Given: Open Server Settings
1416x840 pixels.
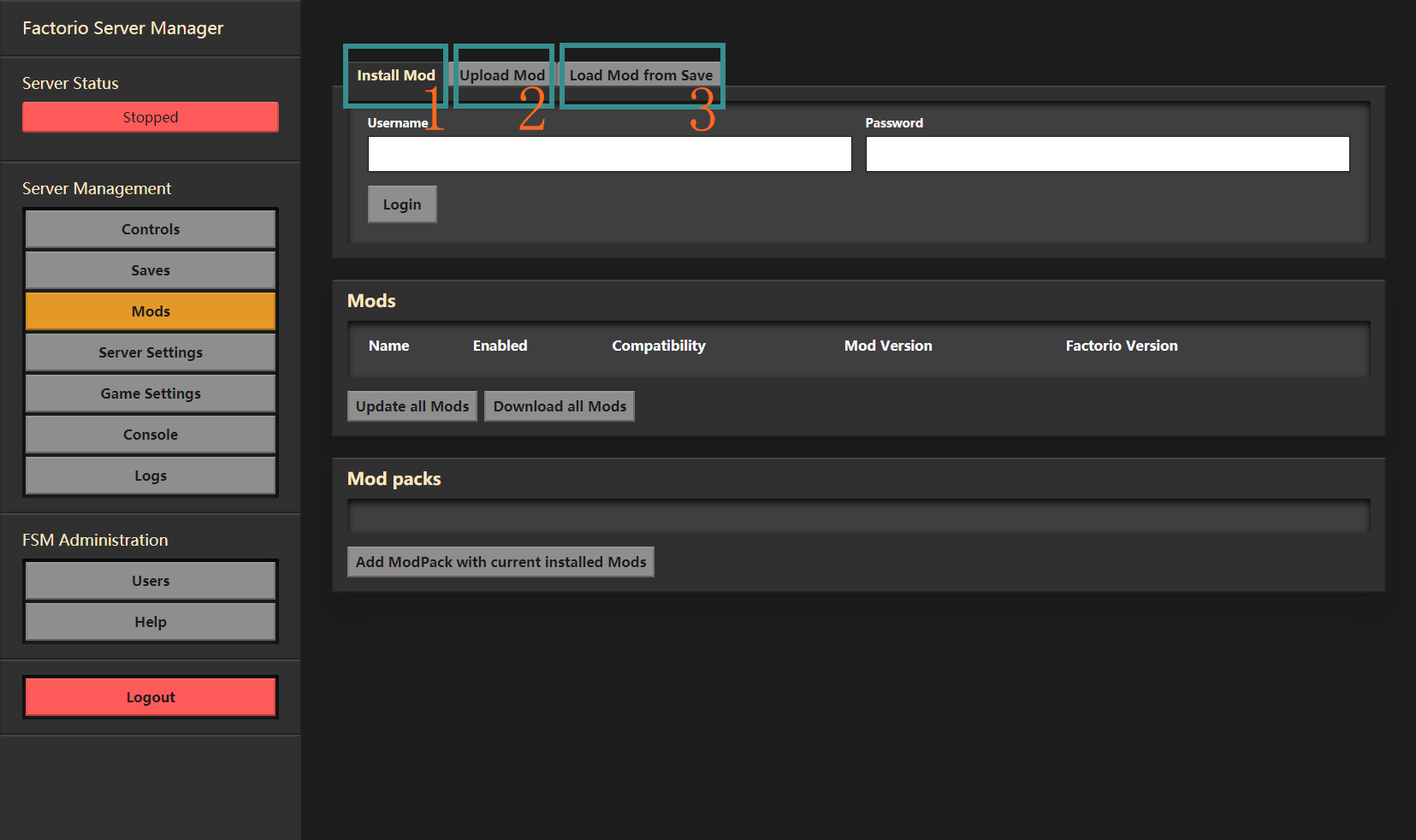Looking at the screenshot, I should coord(151,352).
